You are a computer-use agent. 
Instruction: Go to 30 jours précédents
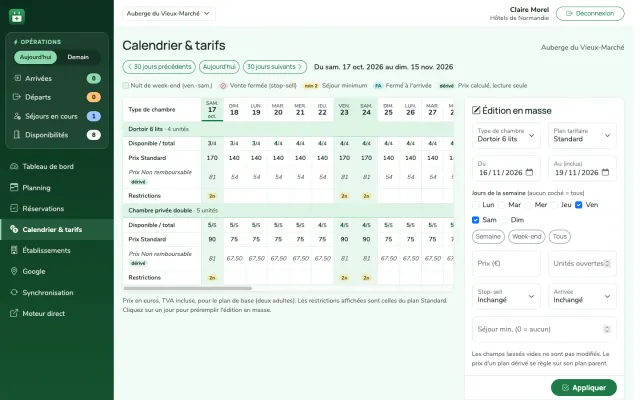(x=159, y=67)
